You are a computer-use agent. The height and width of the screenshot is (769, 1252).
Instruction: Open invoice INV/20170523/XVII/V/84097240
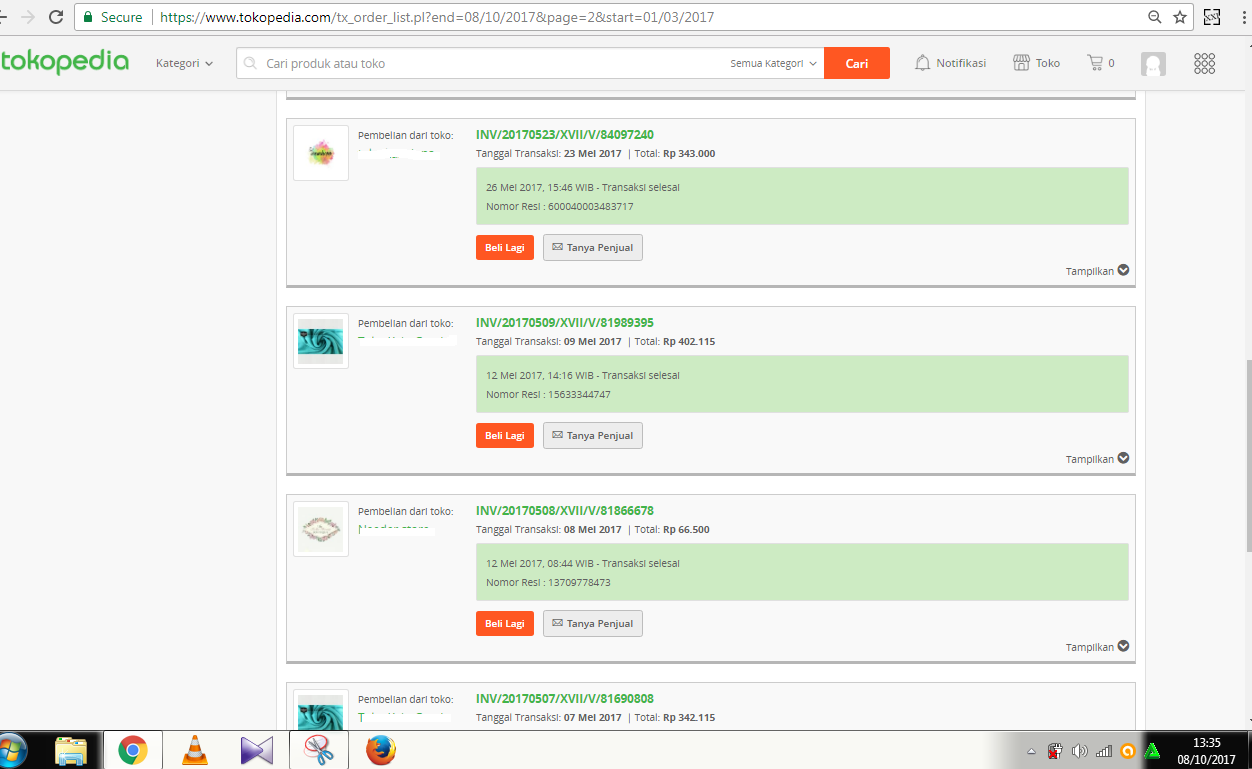tap(565, 135)
